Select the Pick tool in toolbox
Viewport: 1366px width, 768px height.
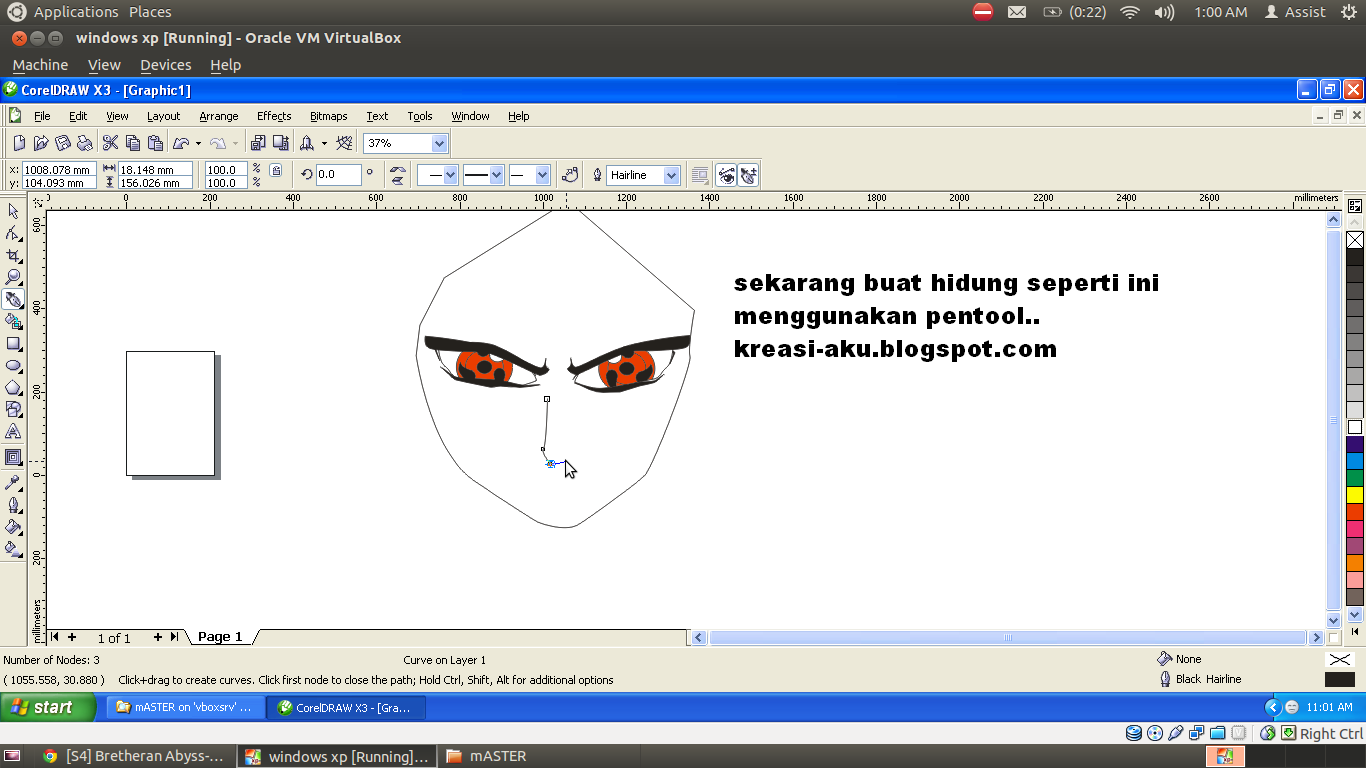pyautogui.click(x=13, y=211)
